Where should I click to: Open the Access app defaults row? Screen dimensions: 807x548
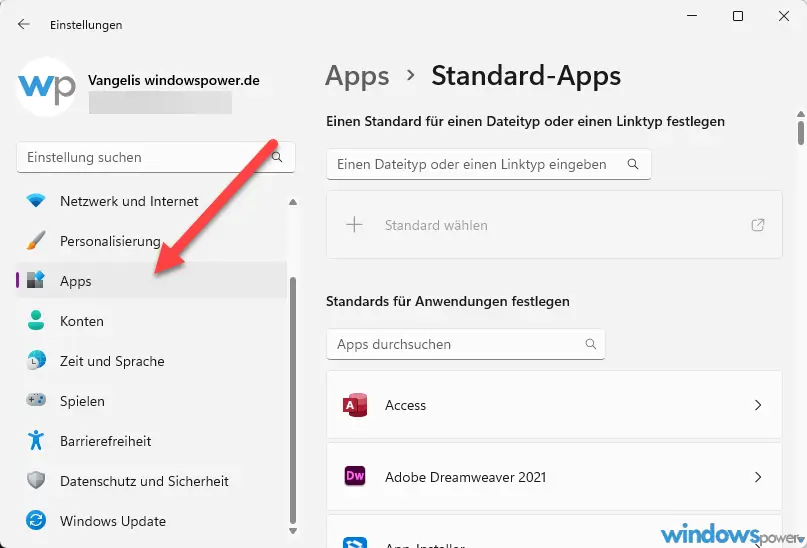(x=554, y=405)
